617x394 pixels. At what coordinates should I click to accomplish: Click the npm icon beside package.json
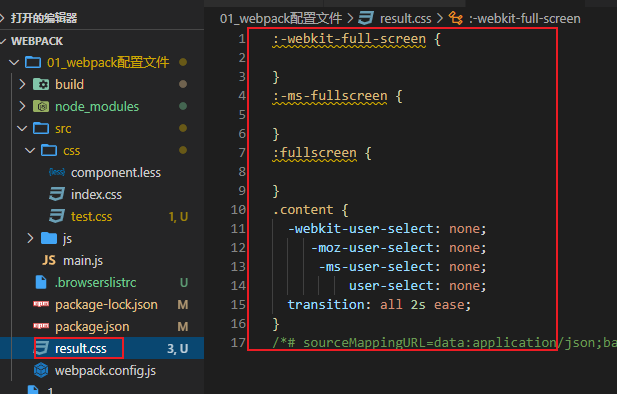[41, 326]
